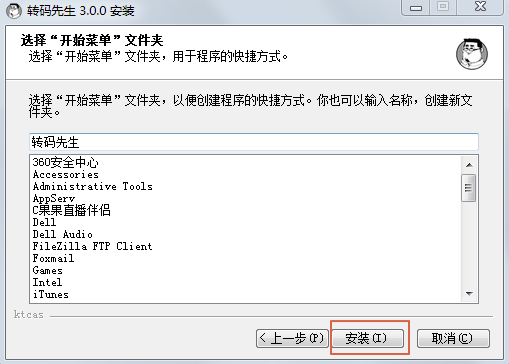Choose FileZilla FTP Client folder
Image resolution: width=509 pixels, height=364 pixels.
click(92, 246)
